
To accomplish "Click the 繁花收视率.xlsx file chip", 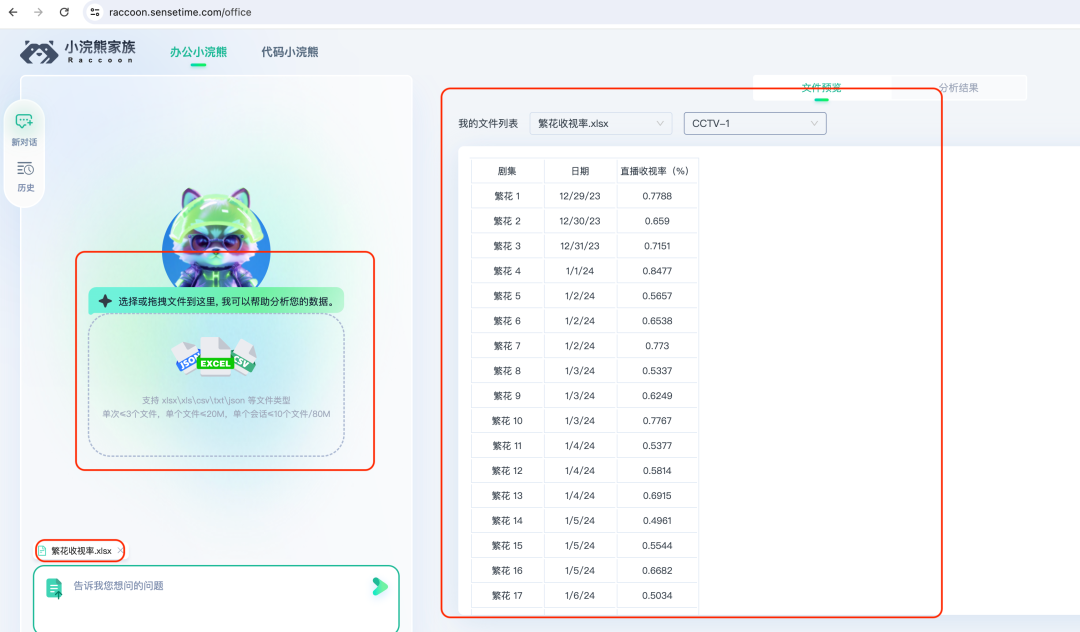I will click(x=81, y=551).
